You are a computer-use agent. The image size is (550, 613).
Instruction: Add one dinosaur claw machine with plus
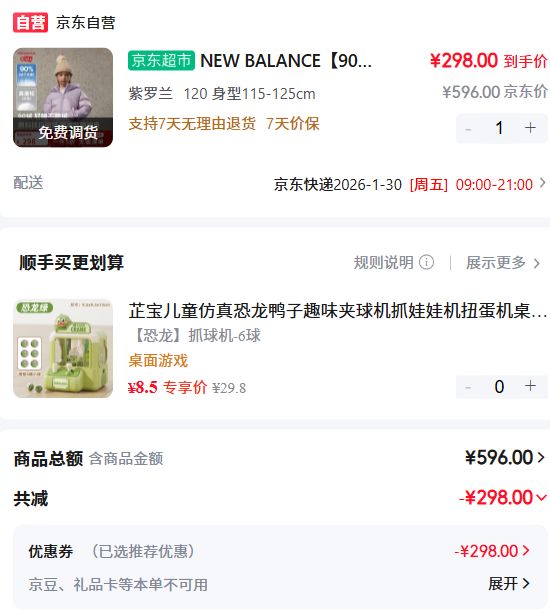pos(530,386)
